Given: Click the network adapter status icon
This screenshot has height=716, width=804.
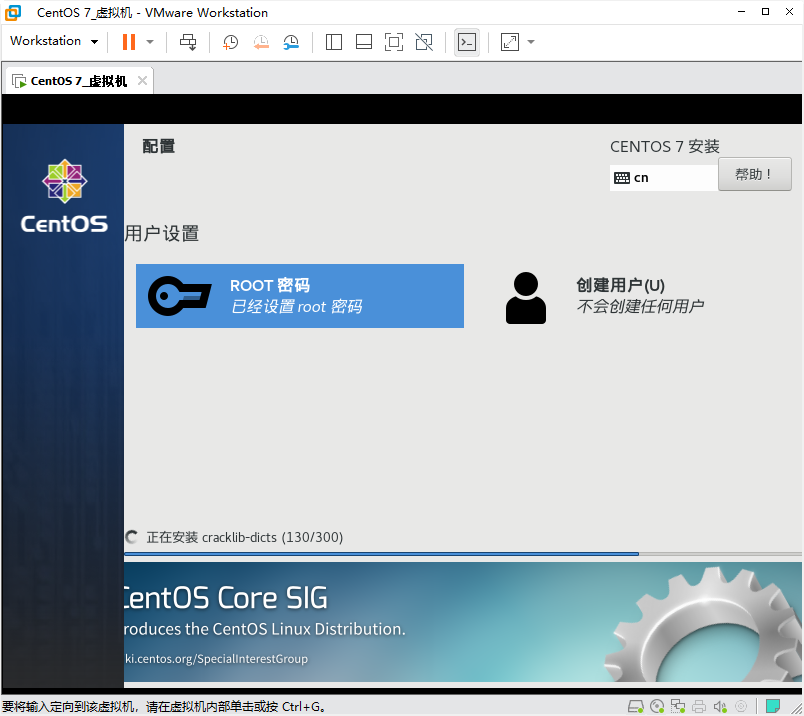Looking at the screenshot, I should pos(678,707).
